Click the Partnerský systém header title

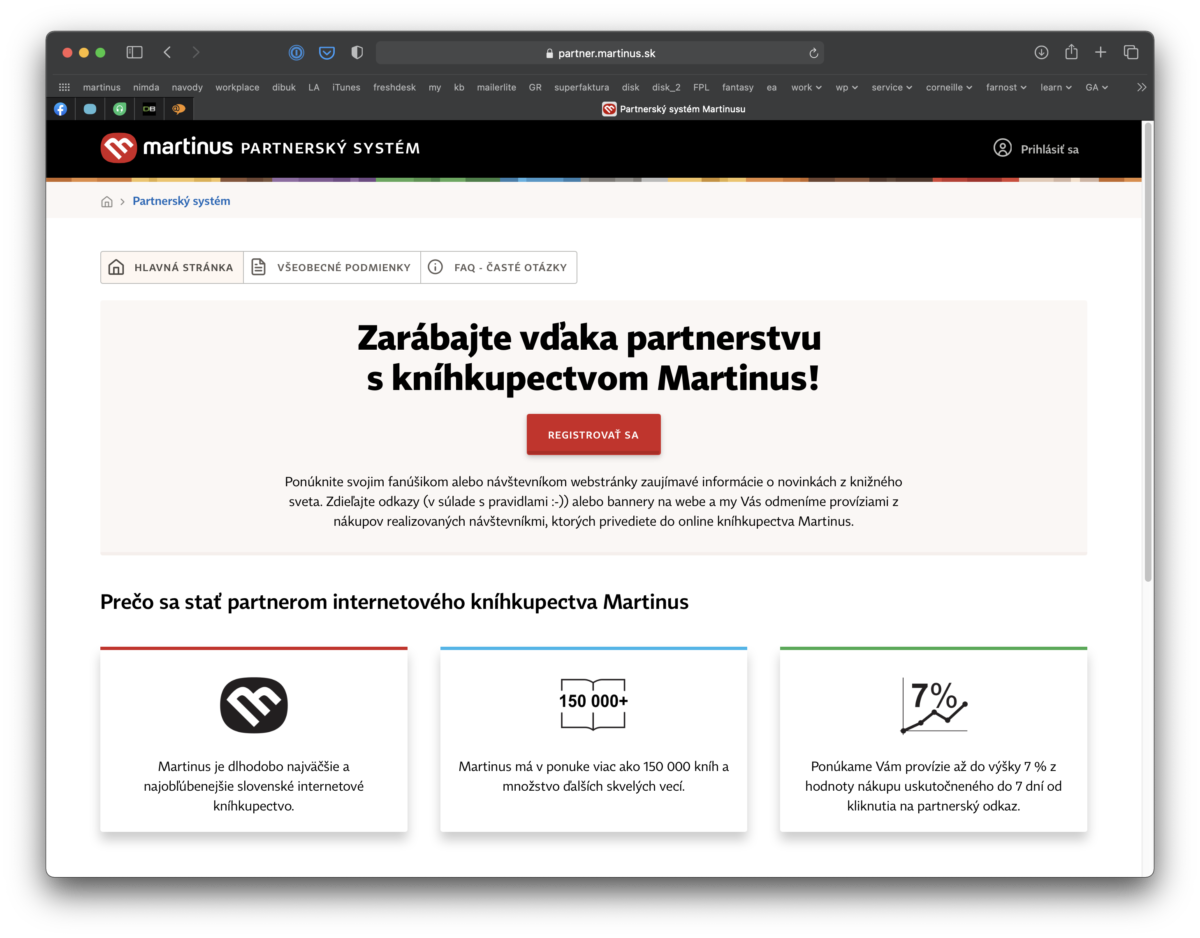pos(330,148)
